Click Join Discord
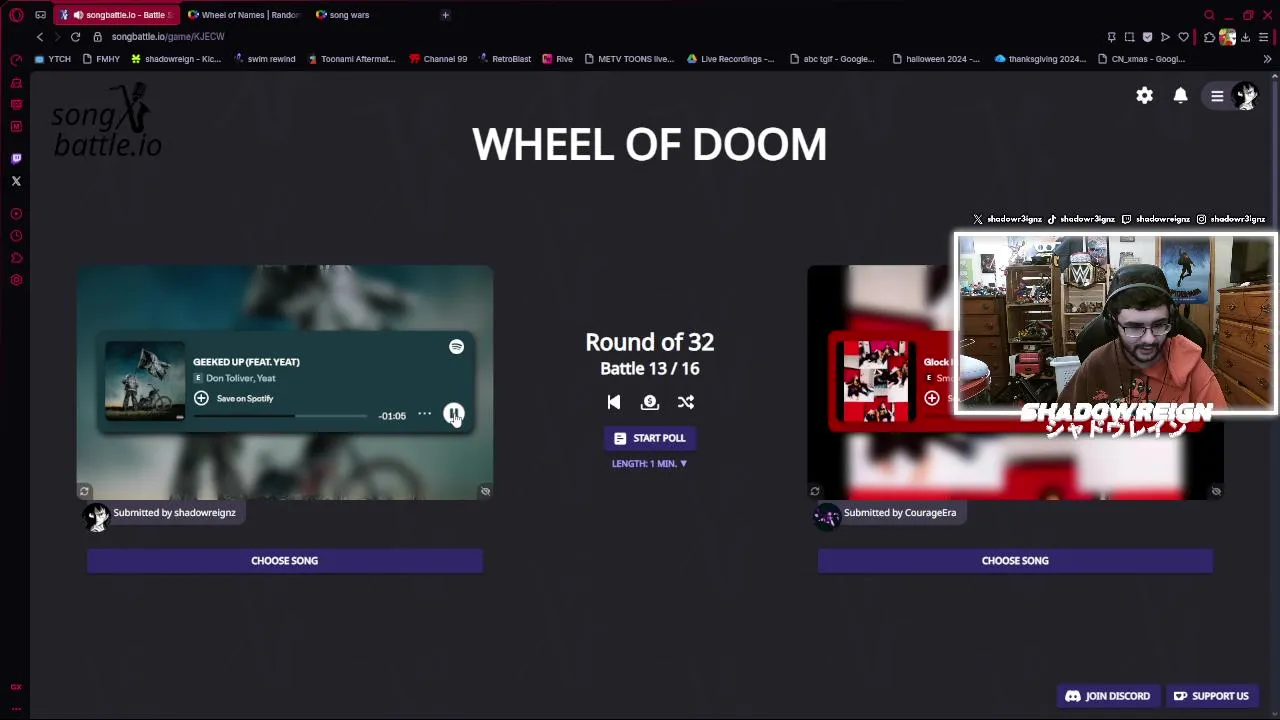 tap(1108, 696)
